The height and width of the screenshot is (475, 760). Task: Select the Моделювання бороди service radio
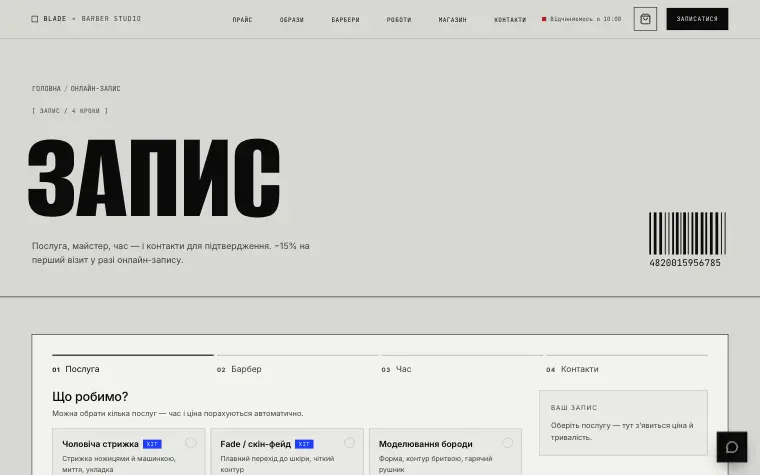[507, 443]
